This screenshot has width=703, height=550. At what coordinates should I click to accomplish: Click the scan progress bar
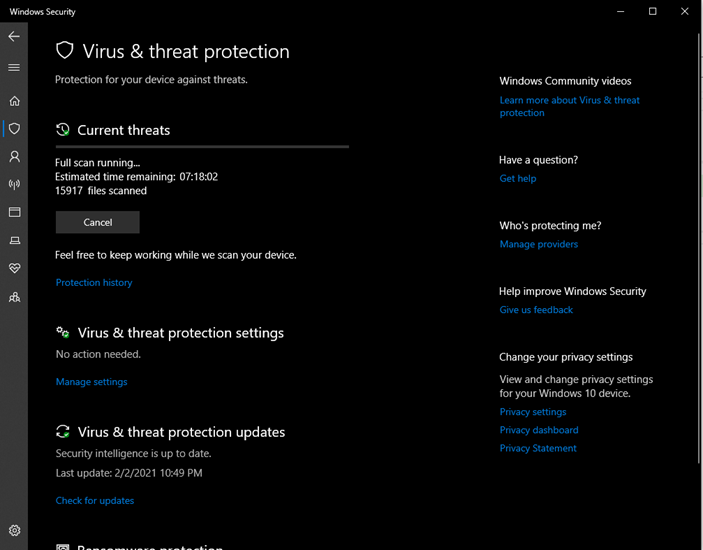click(x=202, y=147)
